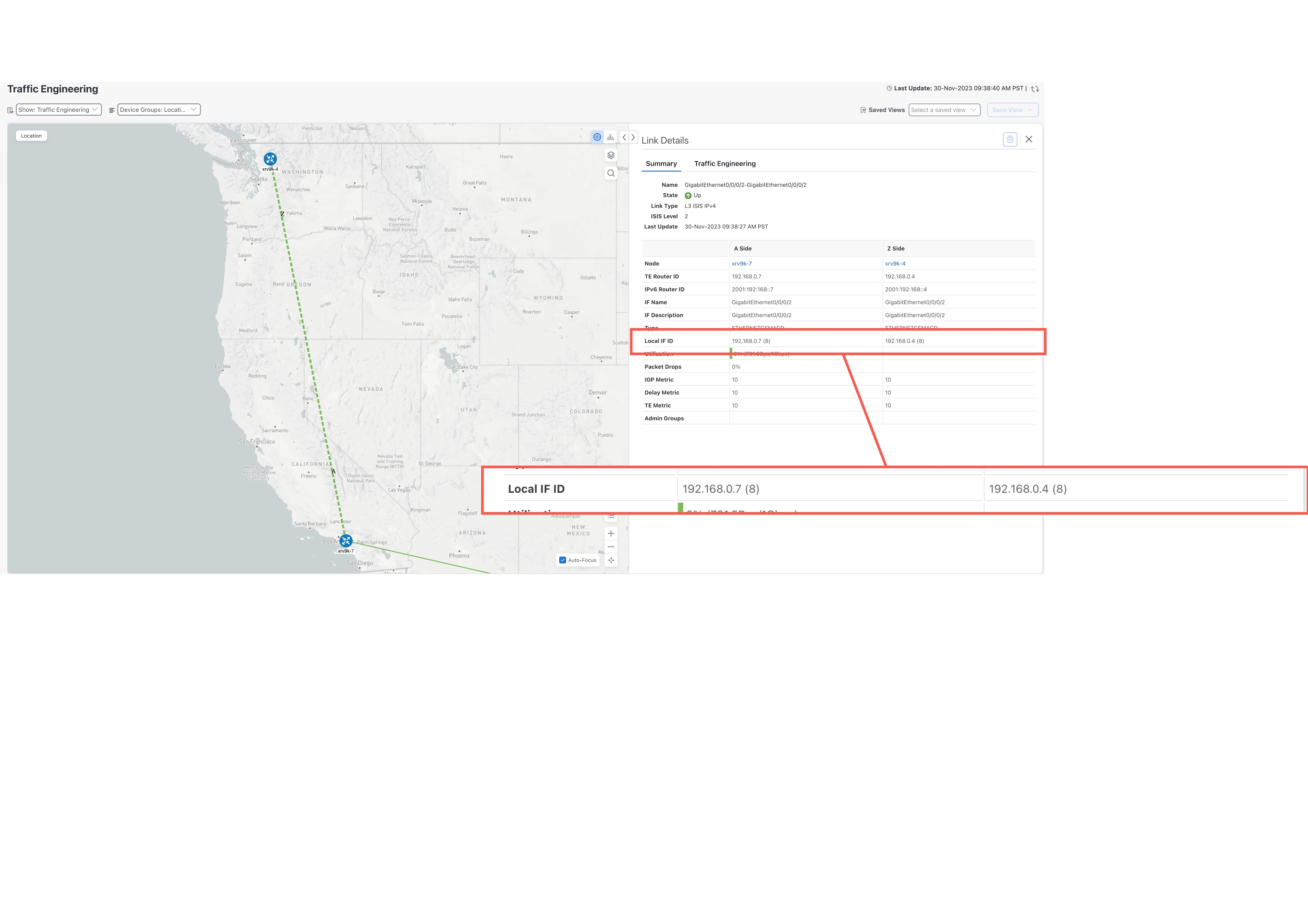
Task: Close the Link Details panel
Action: click(x=1029, y=139)
